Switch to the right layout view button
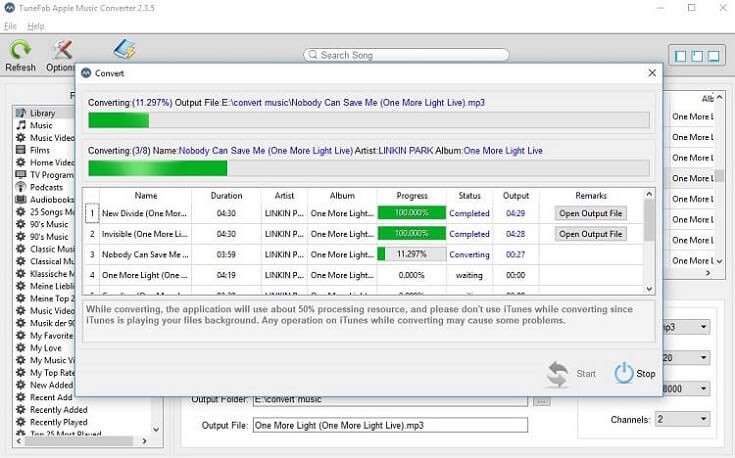 click(x=715, y=56)
